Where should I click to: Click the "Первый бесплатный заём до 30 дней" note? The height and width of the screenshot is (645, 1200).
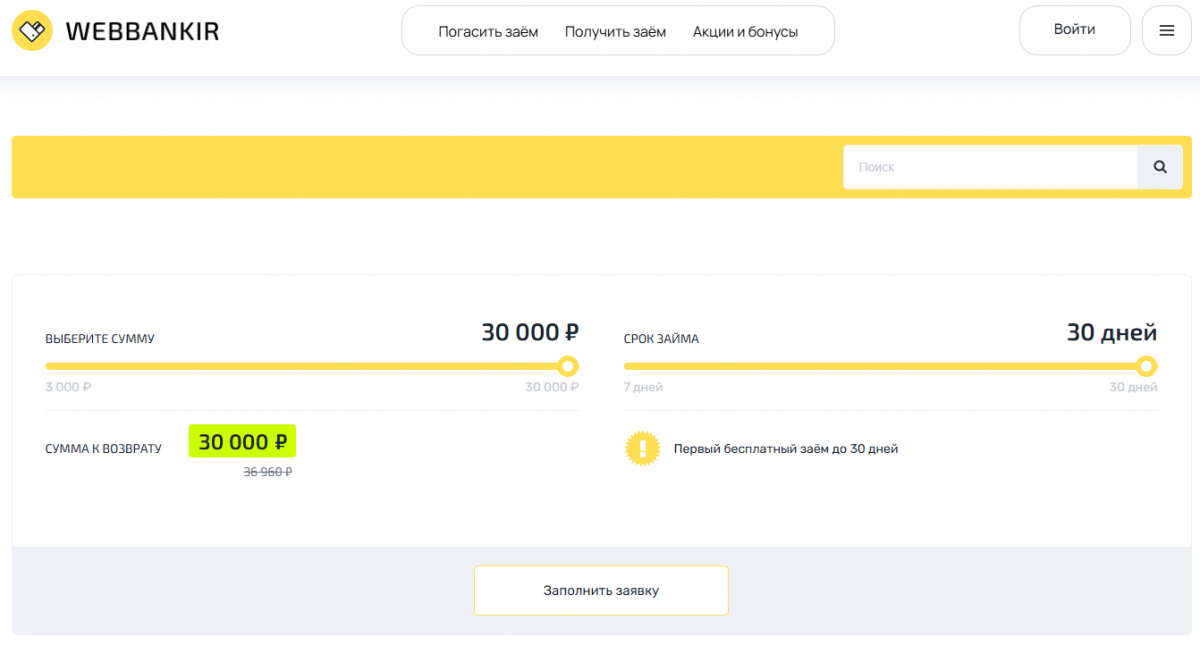786,449
